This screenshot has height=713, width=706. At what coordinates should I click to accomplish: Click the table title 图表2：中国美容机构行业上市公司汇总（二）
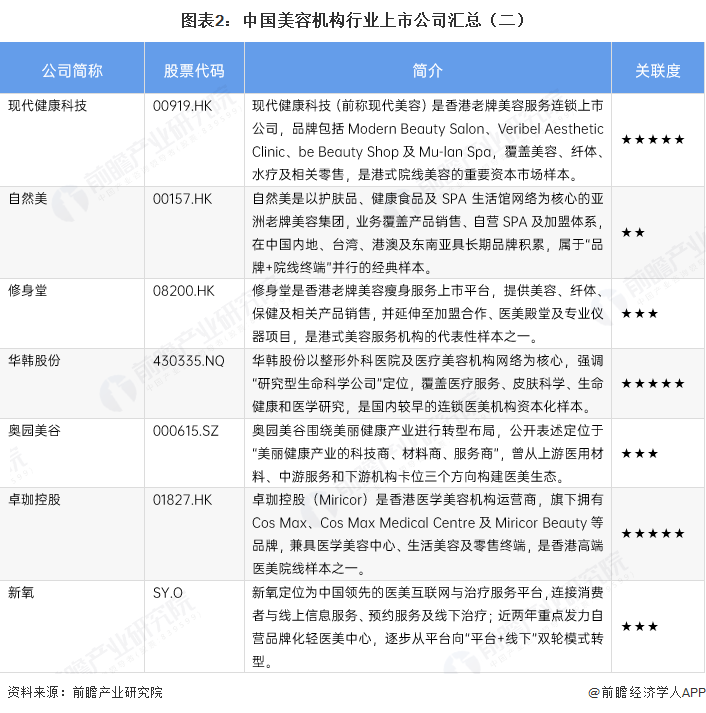coord(353,20)
